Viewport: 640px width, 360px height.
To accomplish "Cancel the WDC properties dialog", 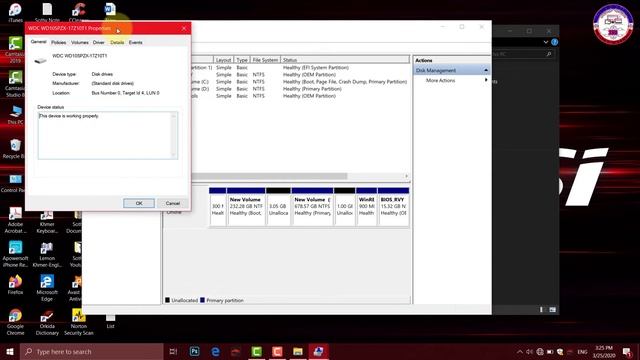I will (173, 203).
